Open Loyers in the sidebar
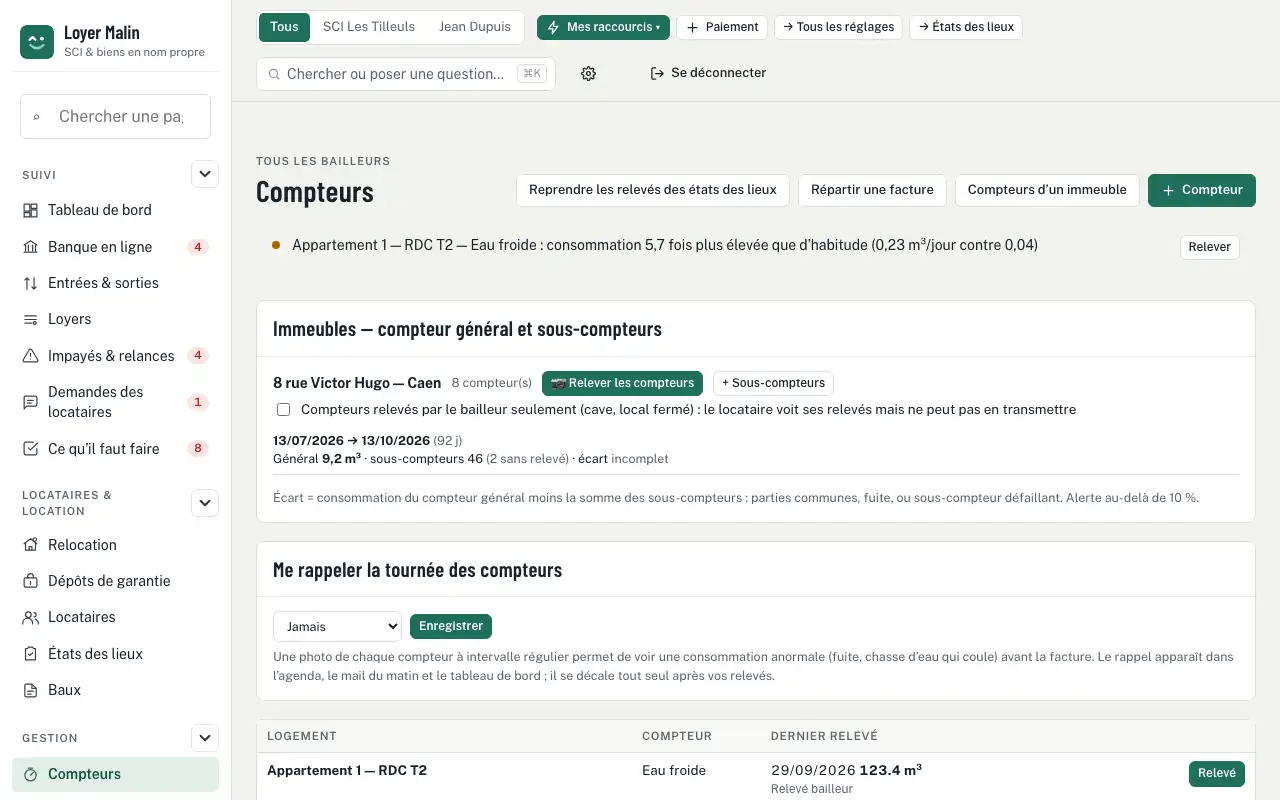 click(115, 319)
